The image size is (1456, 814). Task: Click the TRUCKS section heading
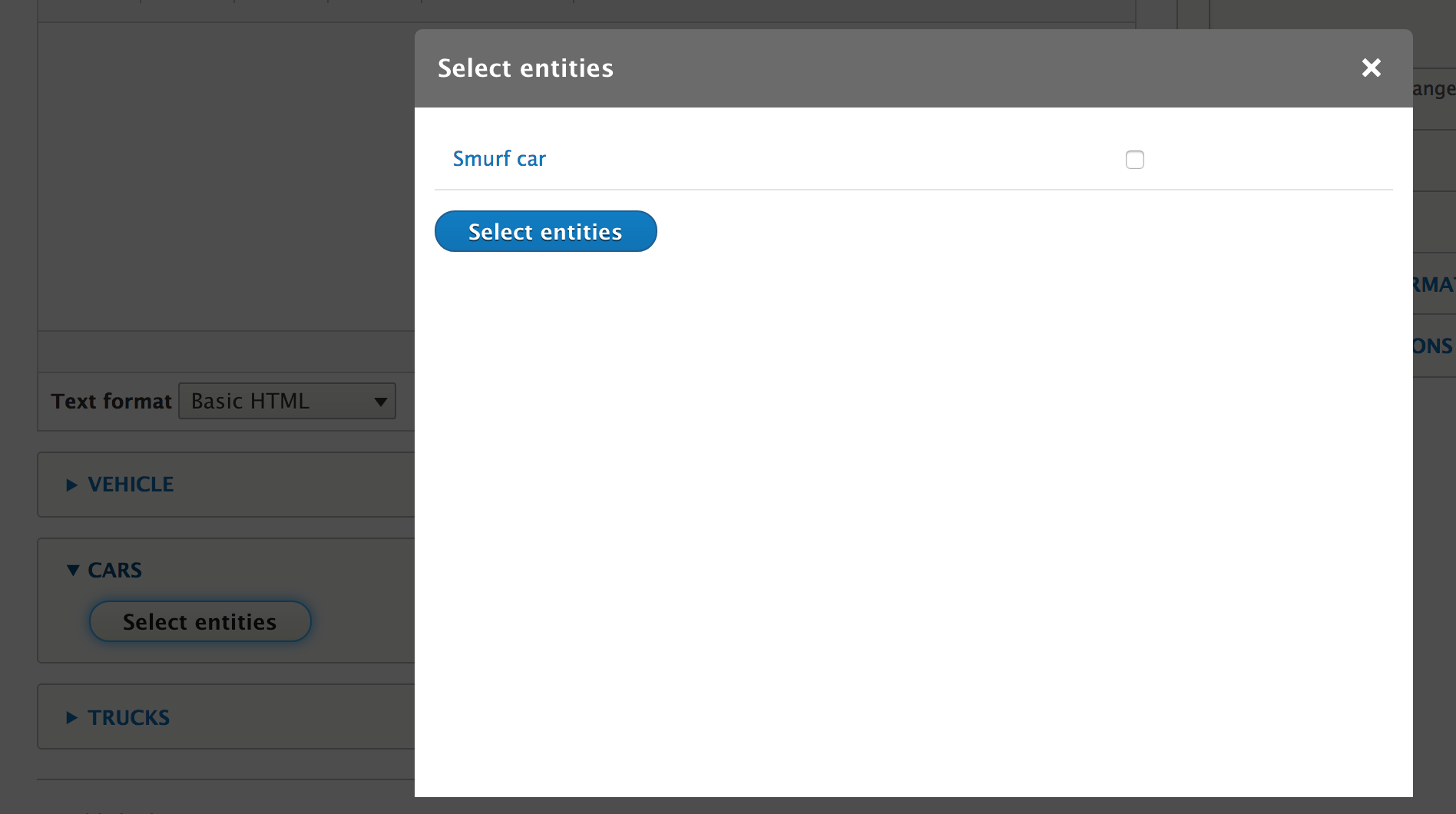[128, 718]
